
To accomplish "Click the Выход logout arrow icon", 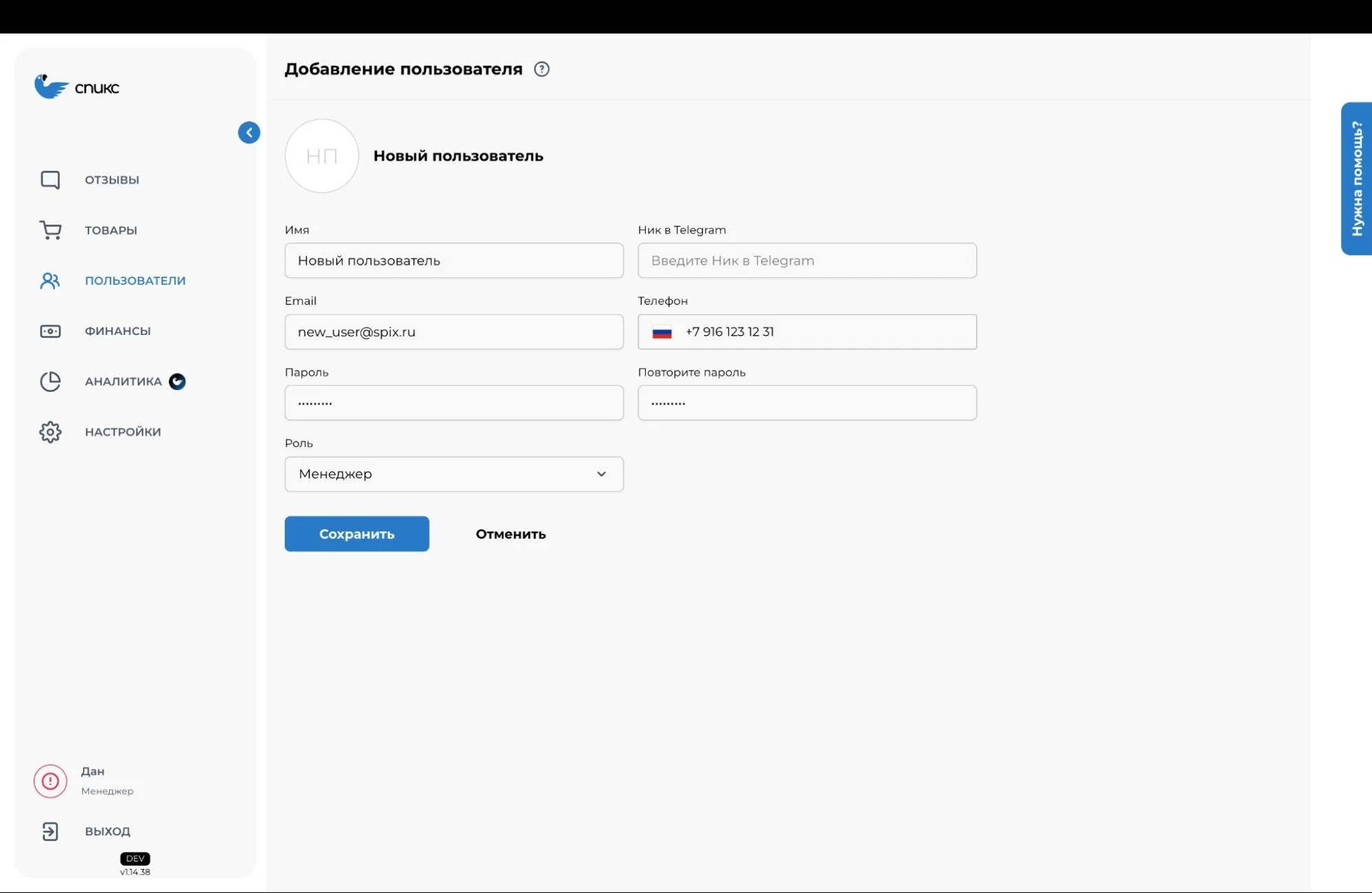I will click(50, 831).
